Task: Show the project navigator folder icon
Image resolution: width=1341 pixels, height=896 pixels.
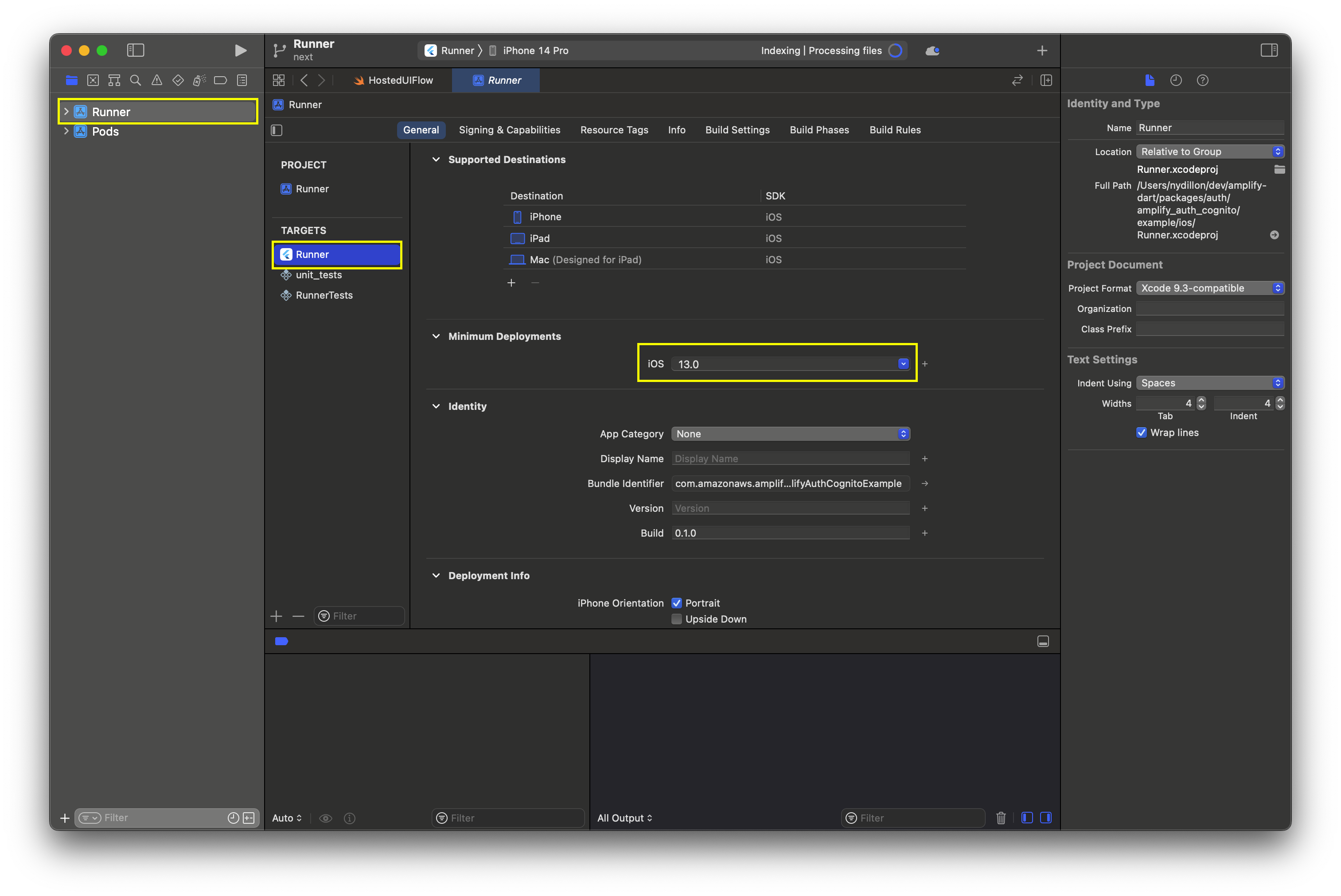Action: 71,81
